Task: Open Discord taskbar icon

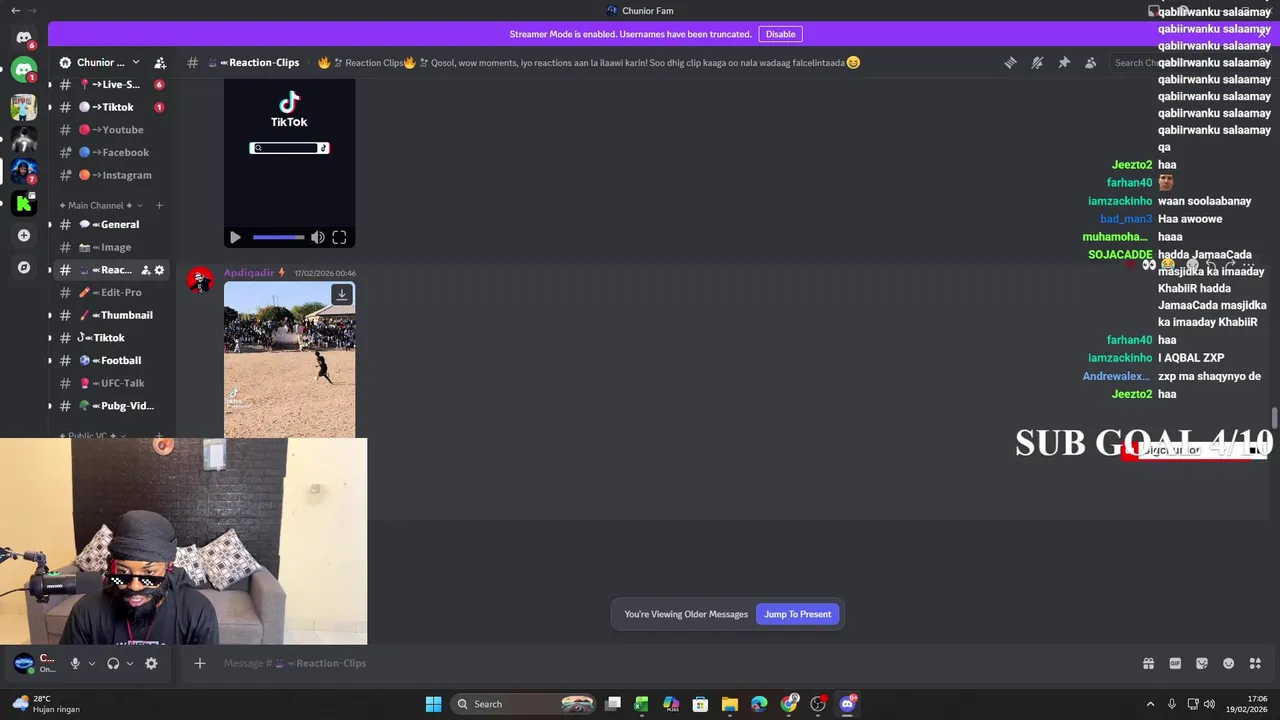Action: coord(847,704)
